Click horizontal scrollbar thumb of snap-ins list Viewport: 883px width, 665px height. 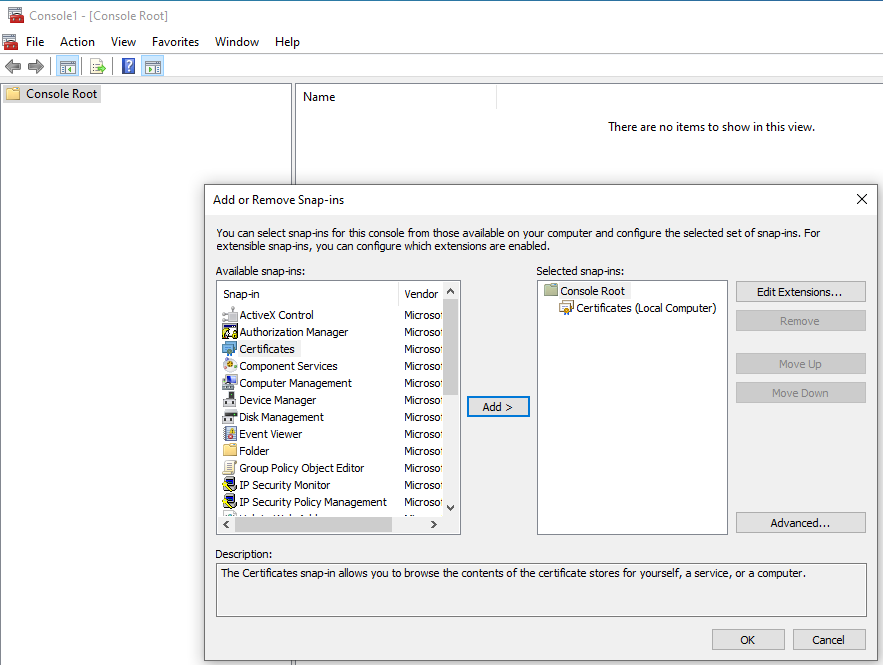tap(314, 524)
